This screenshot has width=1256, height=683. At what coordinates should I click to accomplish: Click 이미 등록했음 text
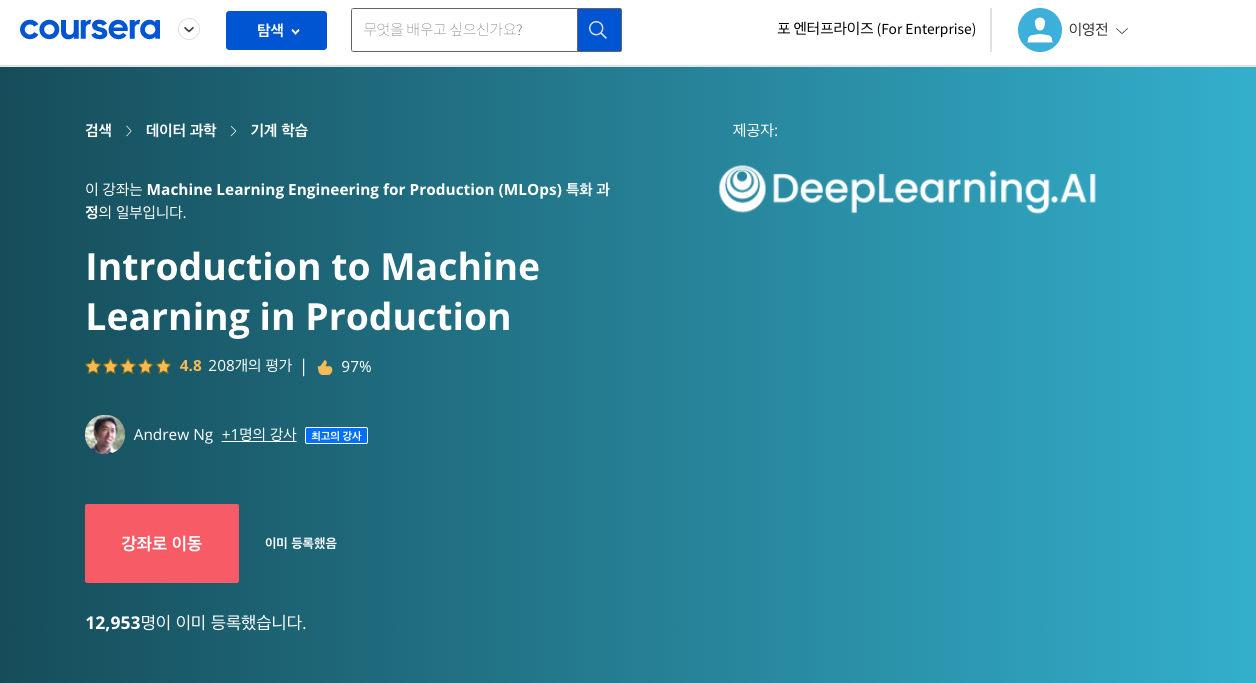pos(301,543)
